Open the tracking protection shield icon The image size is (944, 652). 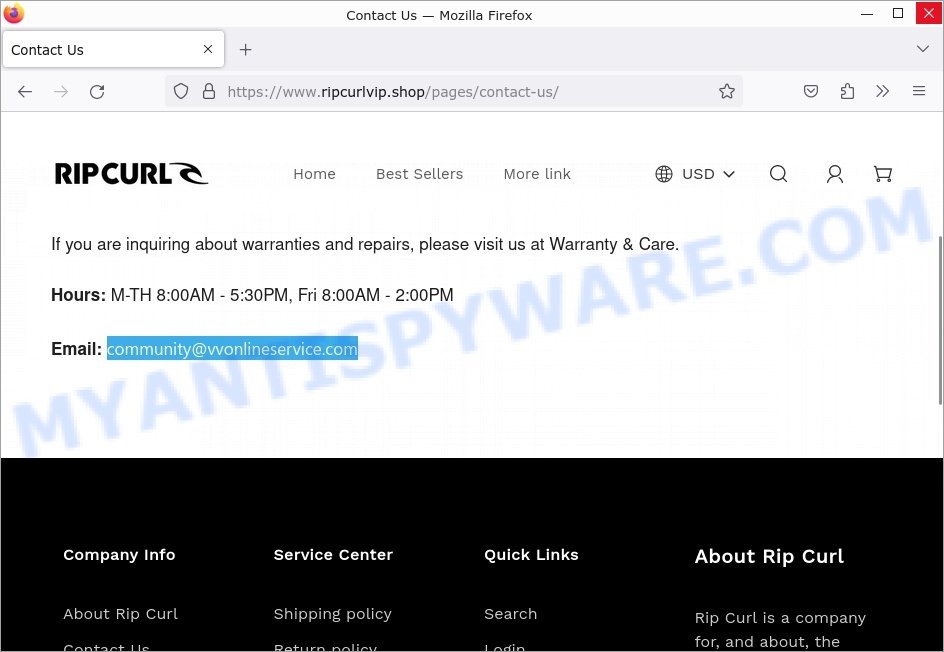181,92
